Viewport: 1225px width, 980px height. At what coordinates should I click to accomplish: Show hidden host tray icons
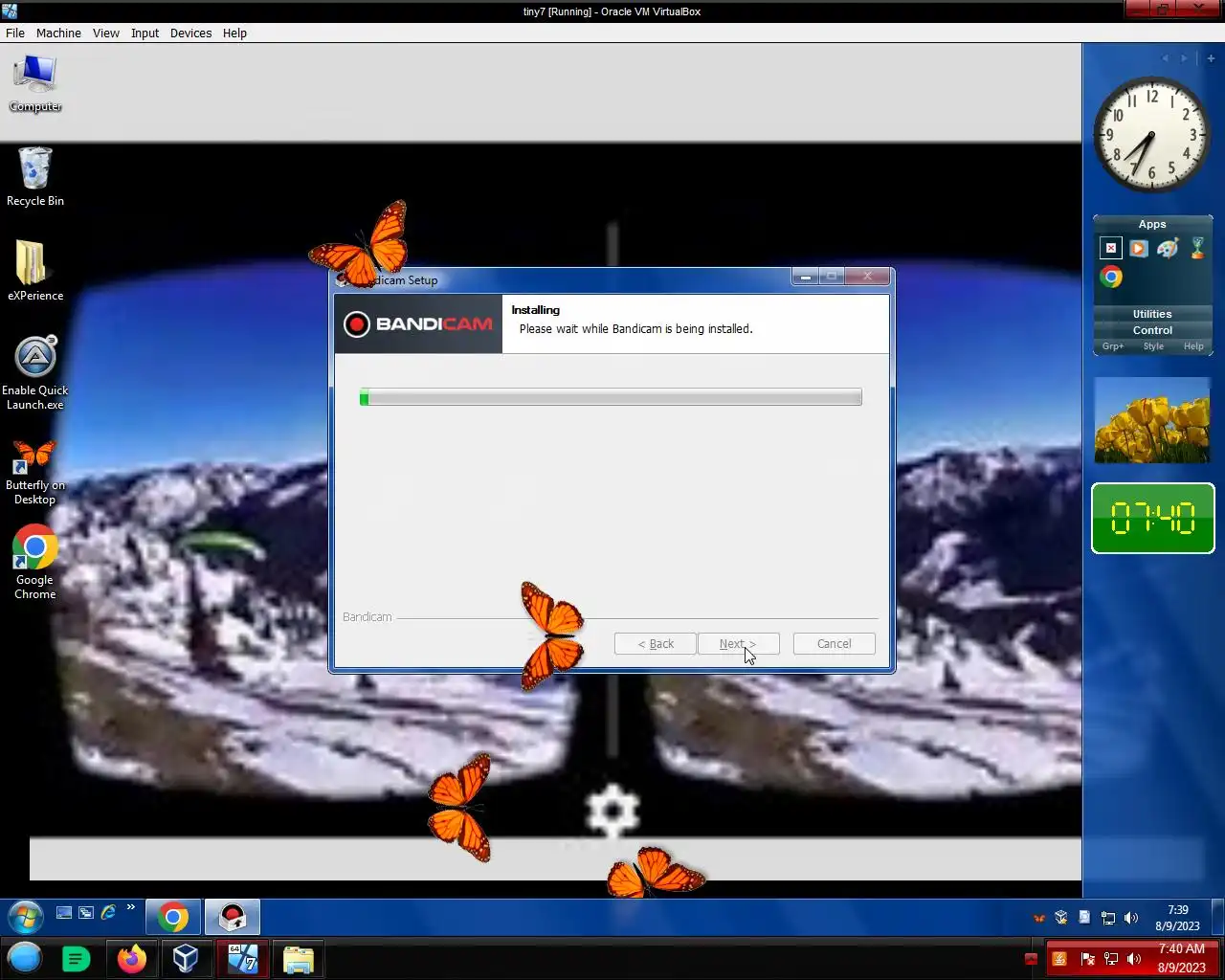(1031, 959)
